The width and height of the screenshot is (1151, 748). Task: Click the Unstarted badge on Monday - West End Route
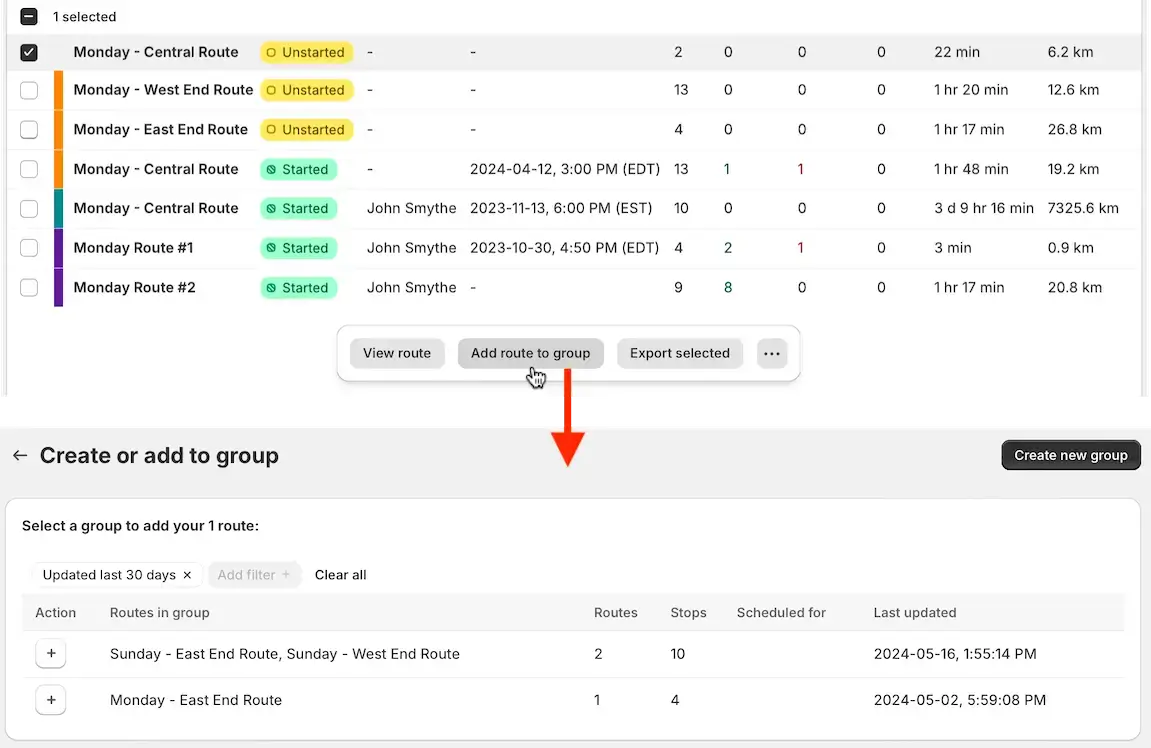point(307,90)
